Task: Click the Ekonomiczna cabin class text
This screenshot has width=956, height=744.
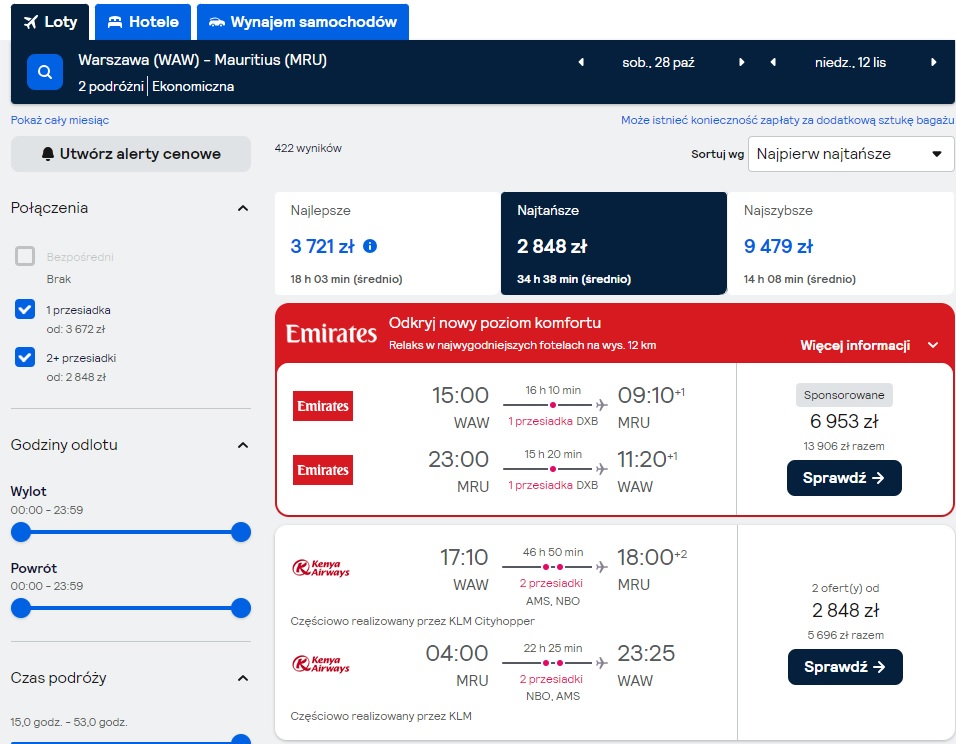Action: click(193, 87)
